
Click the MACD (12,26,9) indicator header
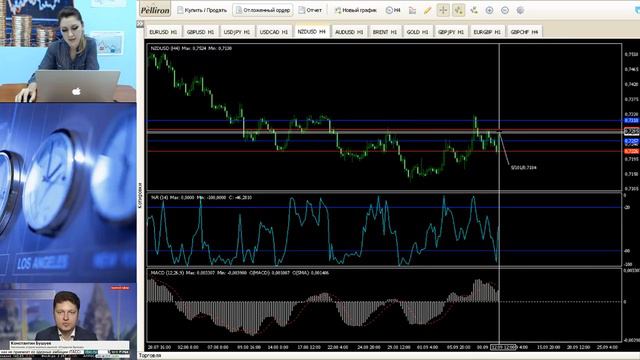pyautogui.click(x=240, y=272)
